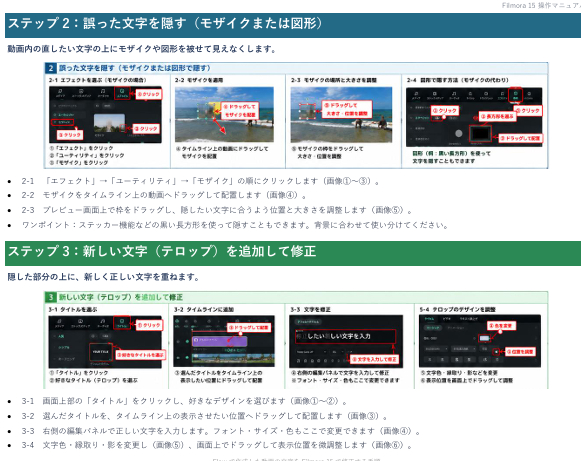Click the Media tab icon in panel 3-1
Image resolution: width=581 pixels, height=461 pixels.
[x=59, y=321]
